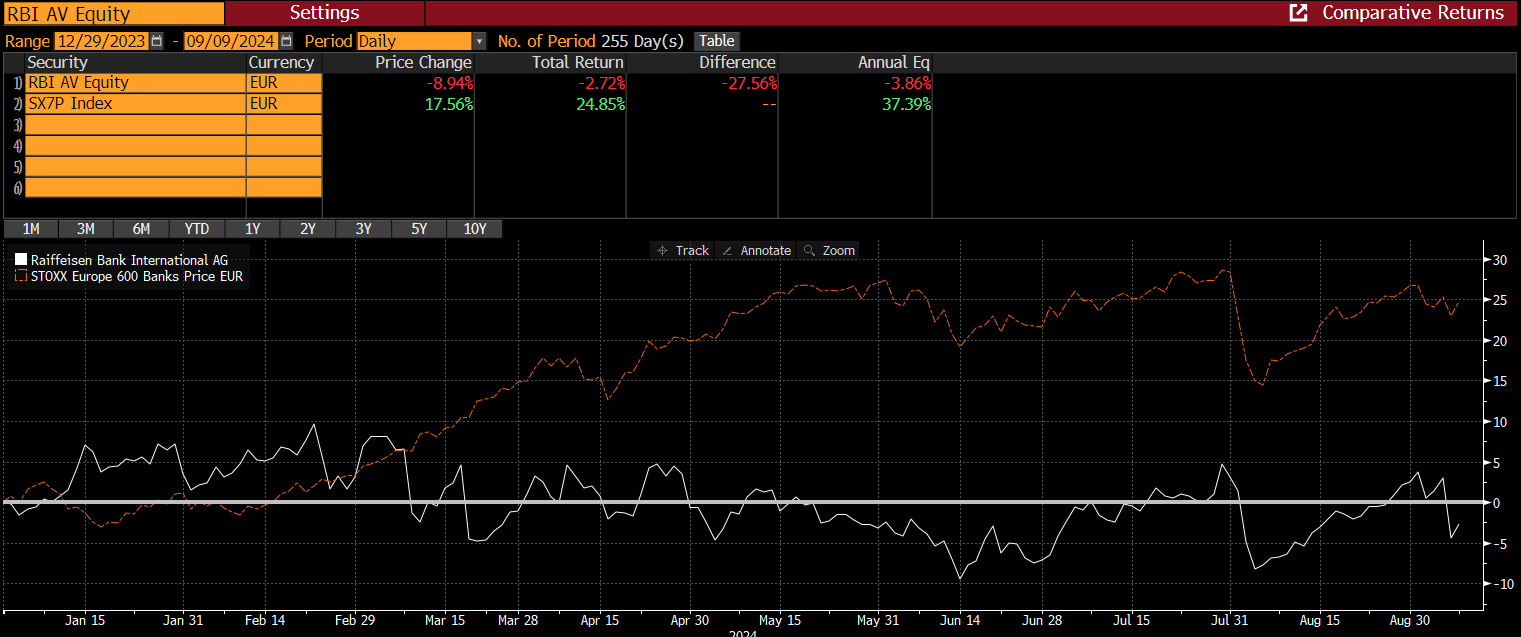Choose the 10Y range tab
1521x637 pixels.
(x=474, y=229)
